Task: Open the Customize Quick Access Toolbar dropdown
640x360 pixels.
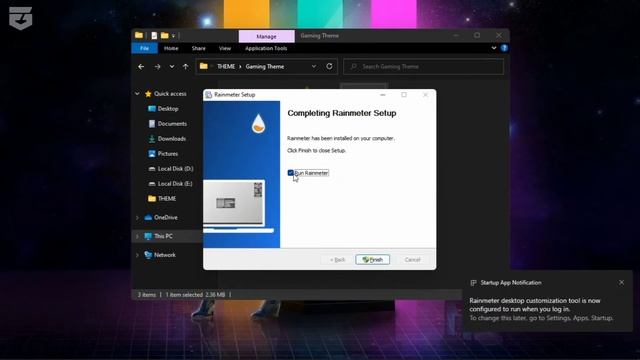Action: pos(173,36)
